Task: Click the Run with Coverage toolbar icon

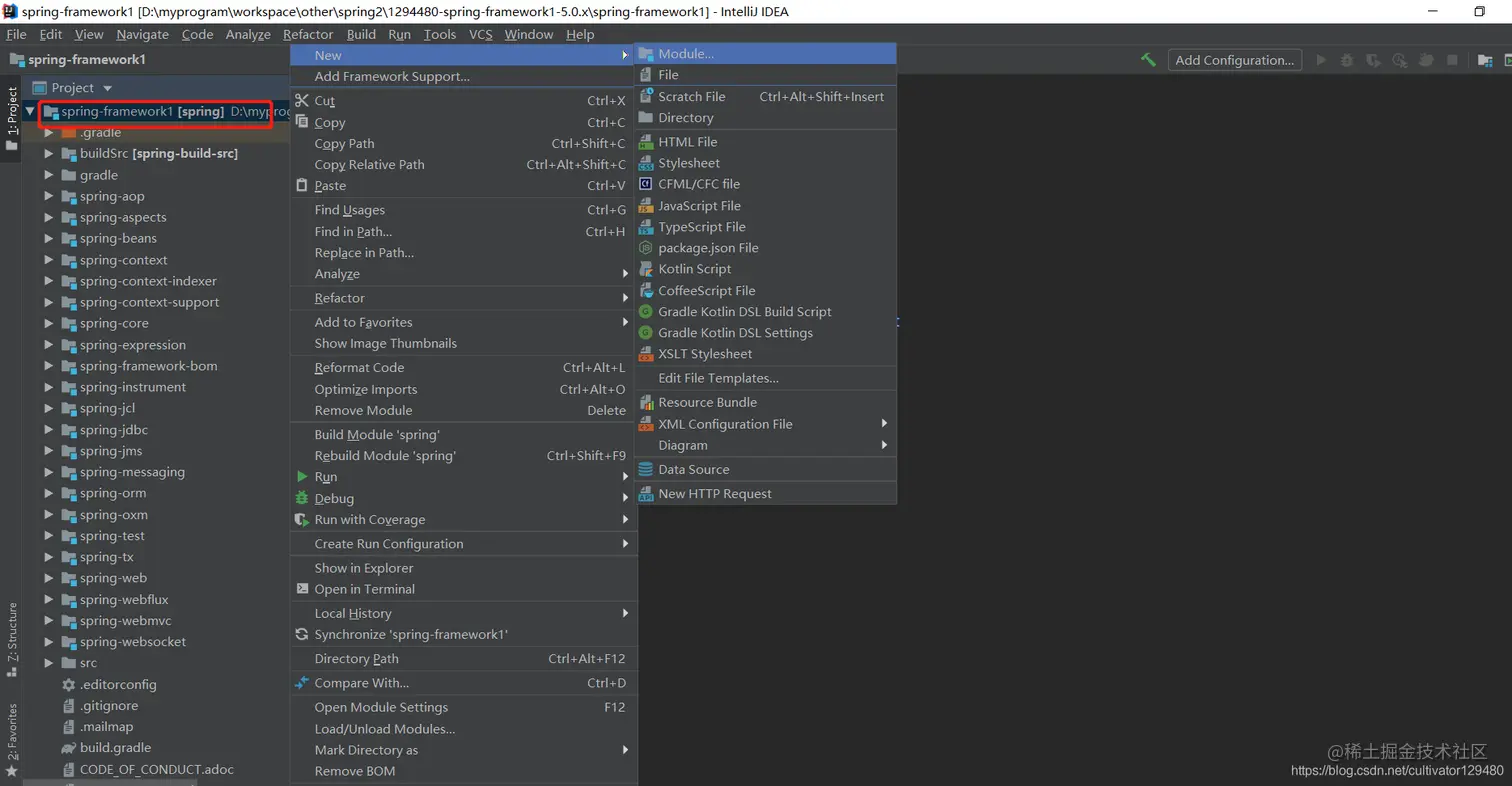Action: (1373, 60)
